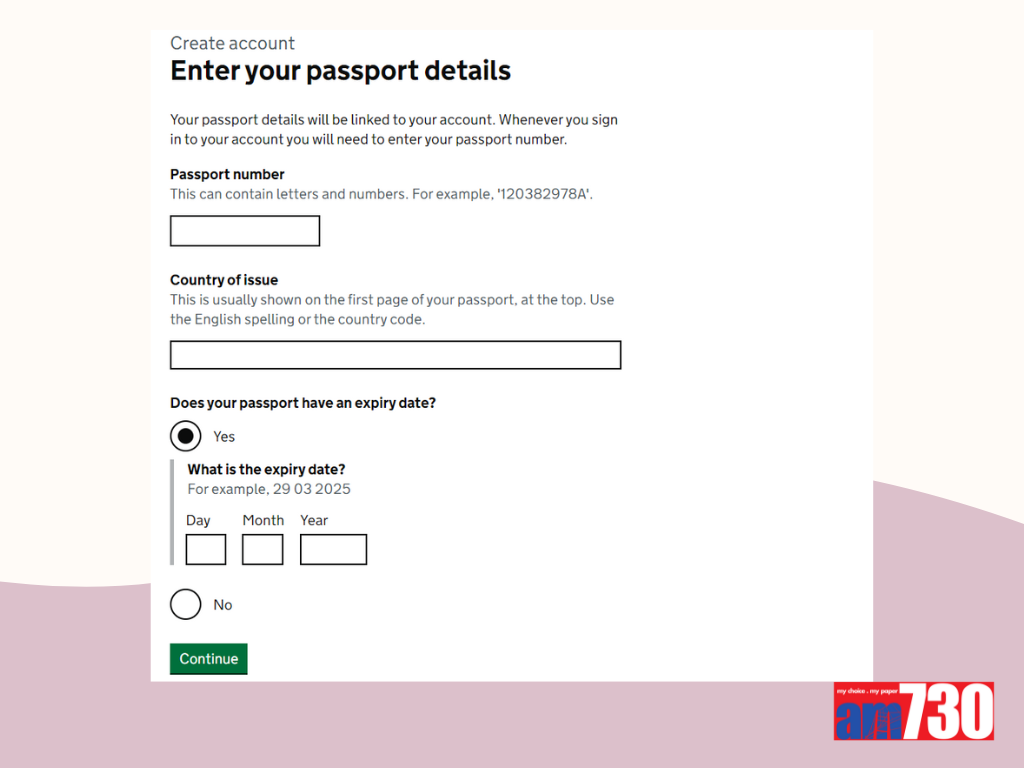Click the 'No' option label text

pos(223,605)
